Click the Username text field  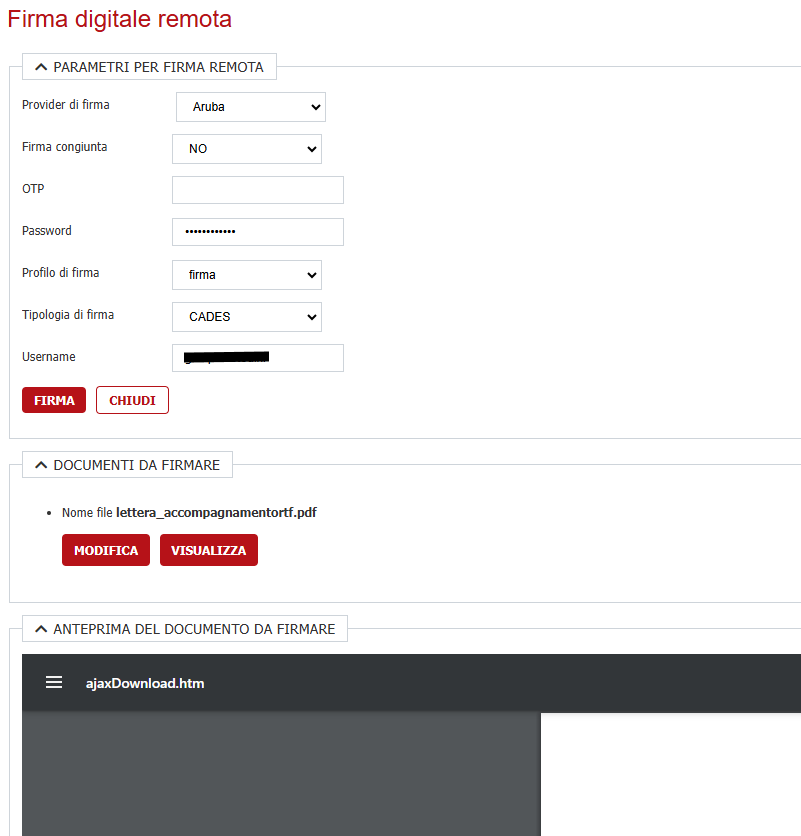tap(258, 358)
